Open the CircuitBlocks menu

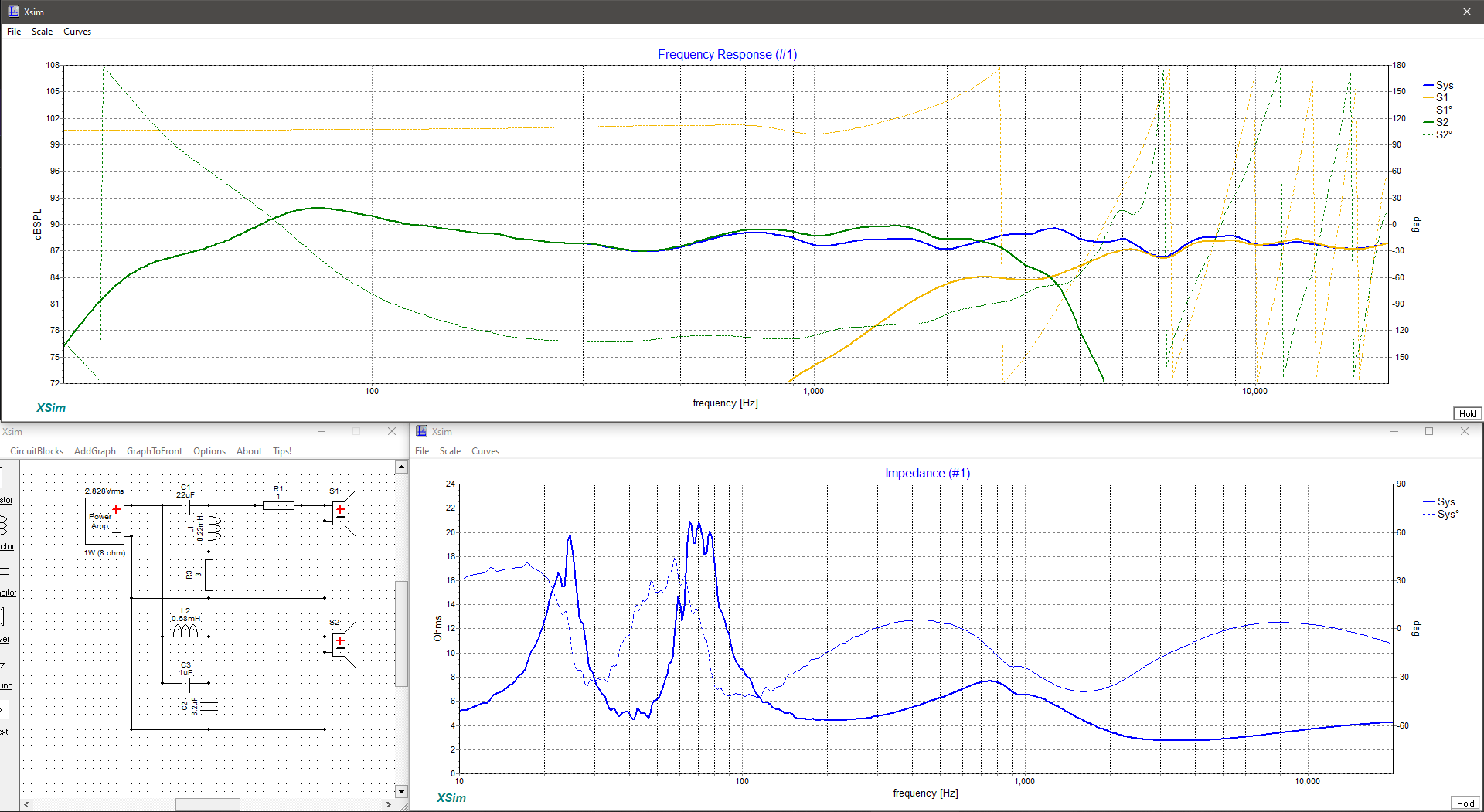click(x=36, y=451)
